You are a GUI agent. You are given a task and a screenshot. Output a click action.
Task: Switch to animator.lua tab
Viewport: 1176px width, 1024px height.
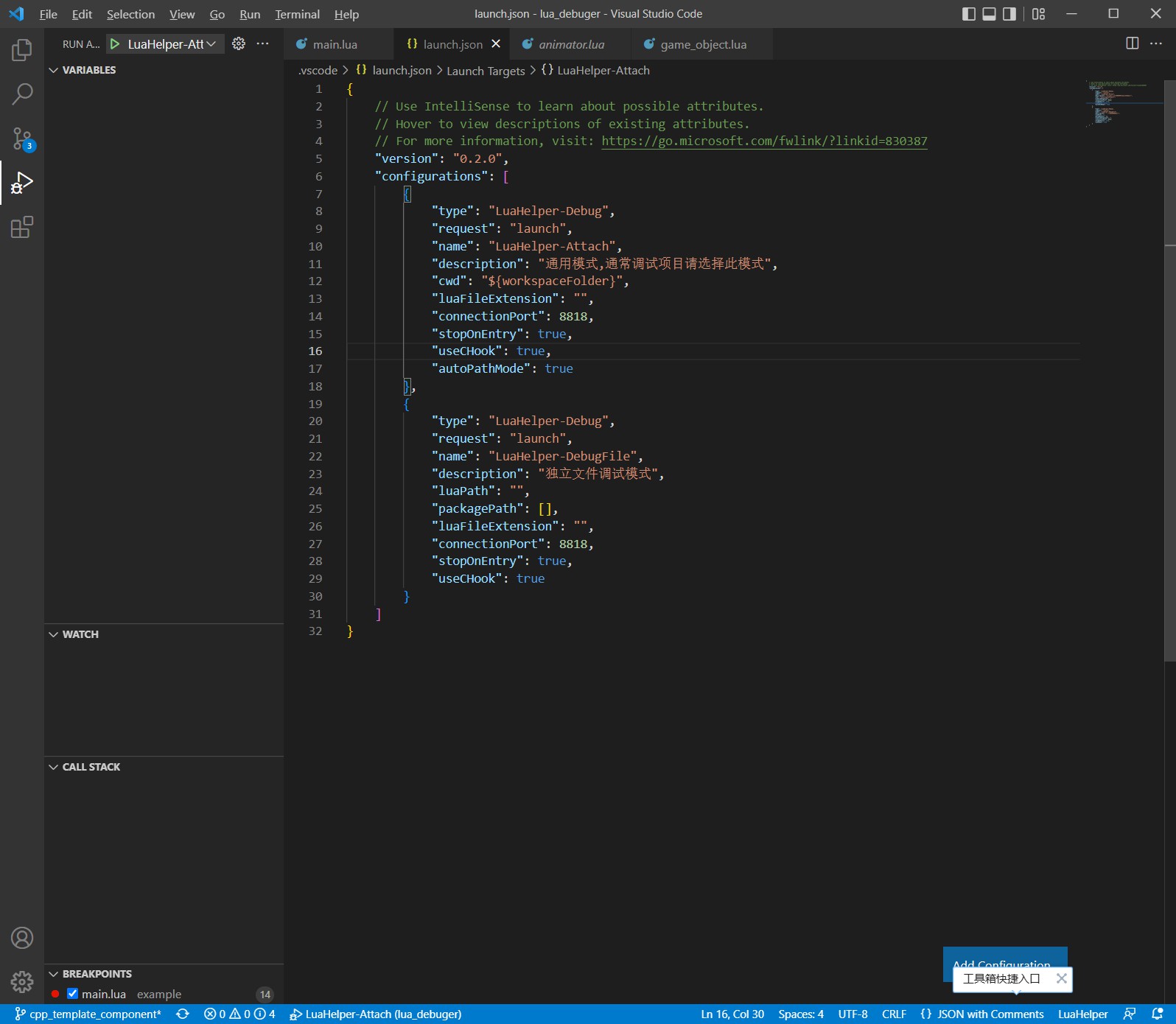pos(571,44)
